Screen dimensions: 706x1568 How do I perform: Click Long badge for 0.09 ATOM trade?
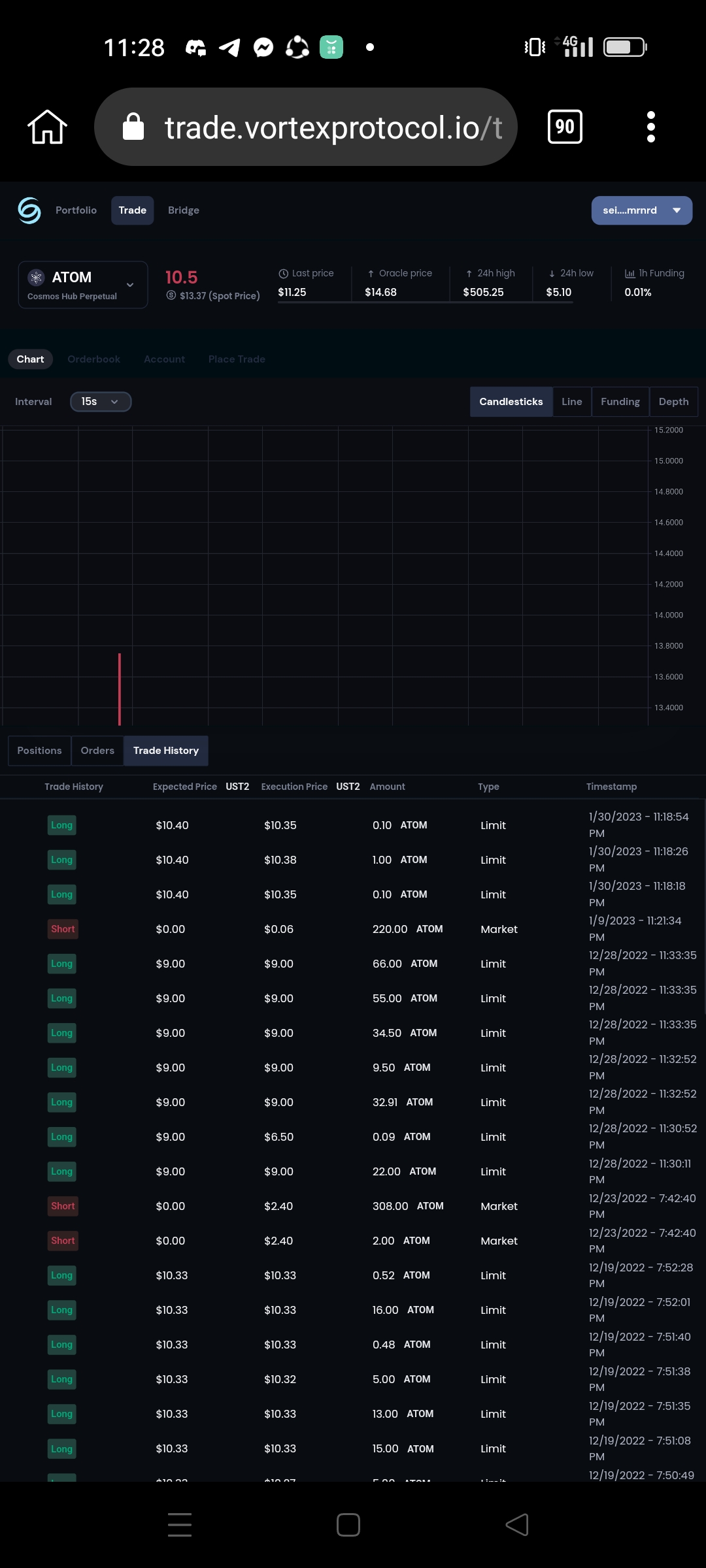[62, 1137]
